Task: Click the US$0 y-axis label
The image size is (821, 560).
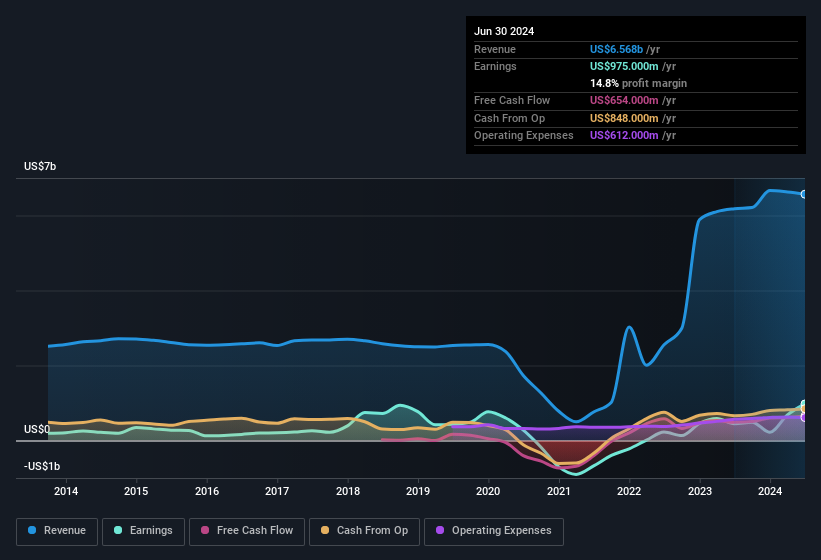Action: click(x=37, y=429)
